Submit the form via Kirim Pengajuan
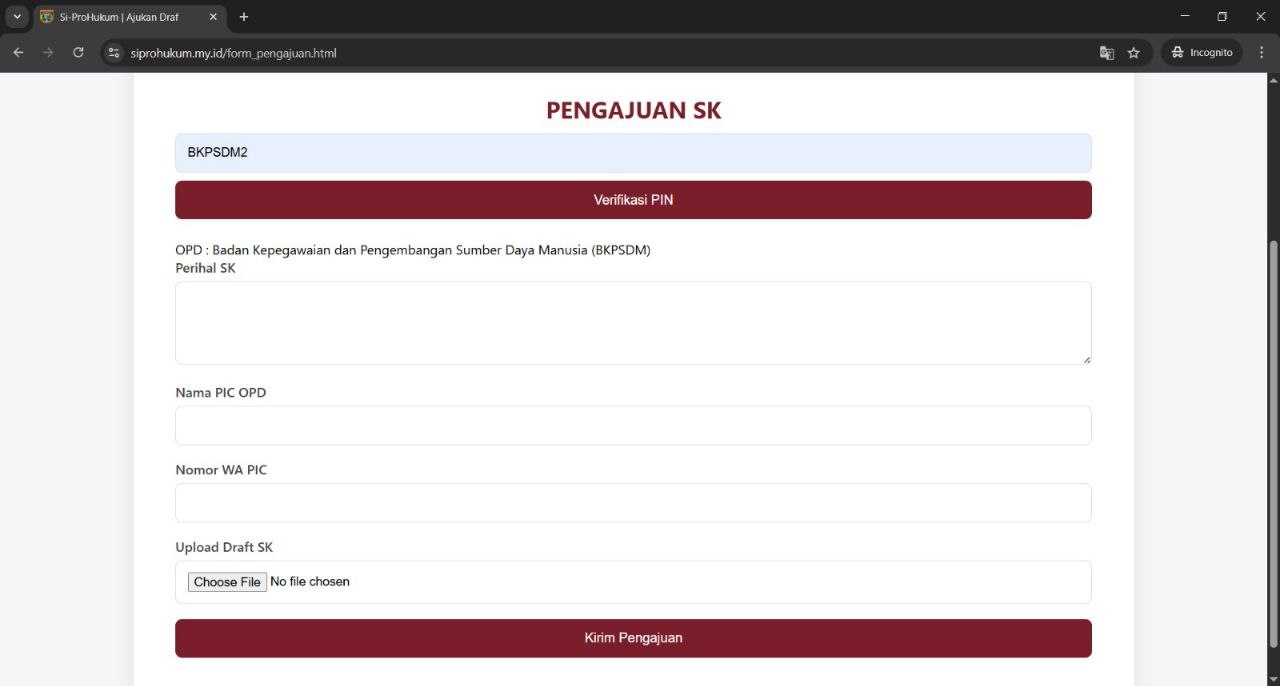 click(x=633, y=637)
